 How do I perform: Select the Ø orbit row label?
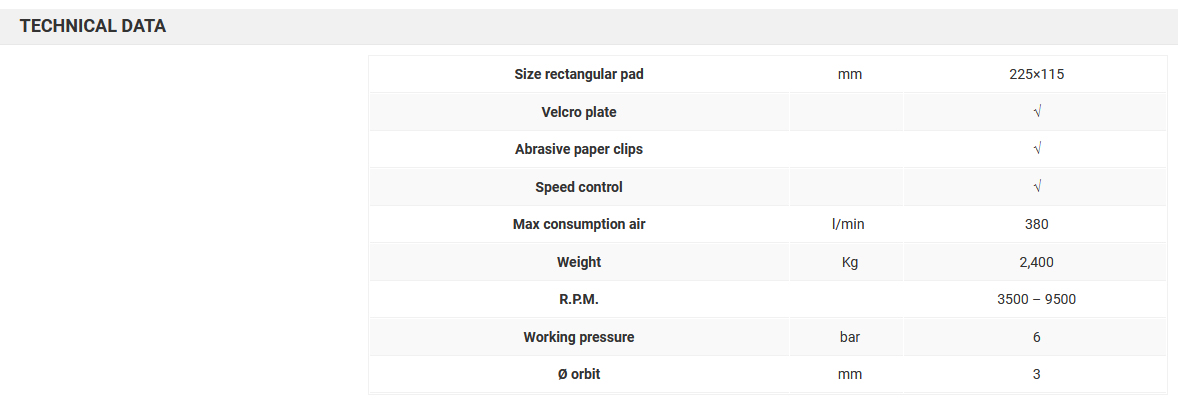pyautogui.click(x=579, y=374)
